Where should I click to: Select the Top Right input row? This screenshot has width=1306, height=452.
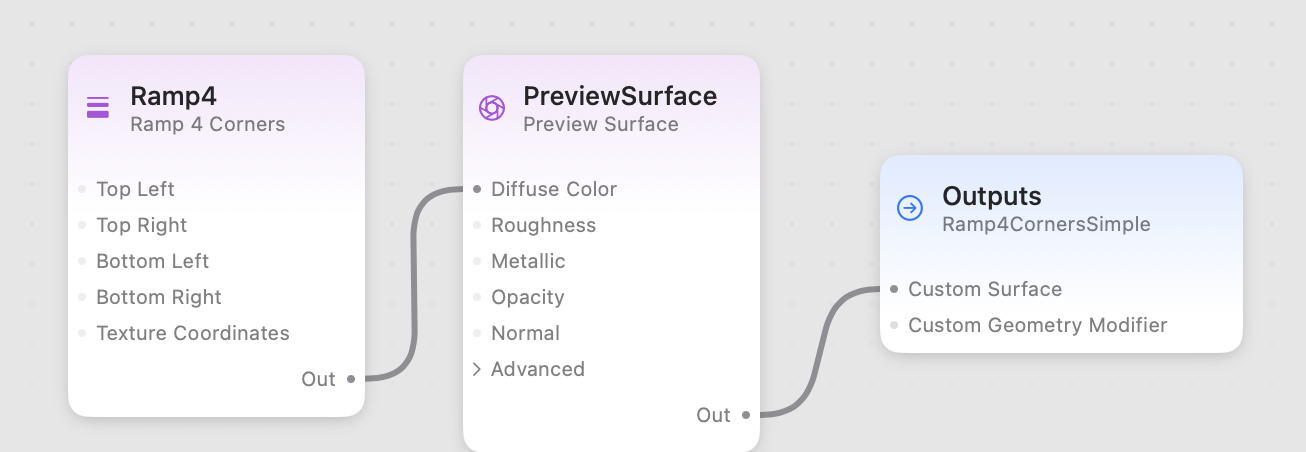point(141,225)
